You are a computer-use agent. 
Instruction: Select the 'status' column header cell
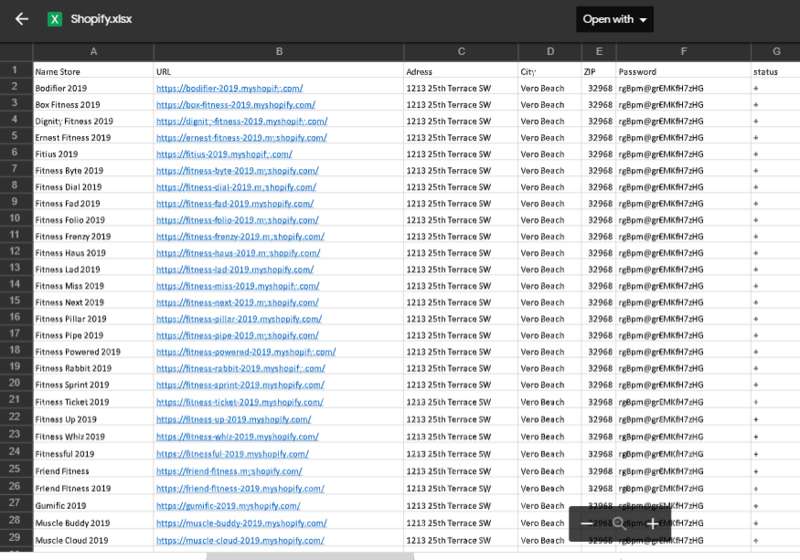point(765,72)
